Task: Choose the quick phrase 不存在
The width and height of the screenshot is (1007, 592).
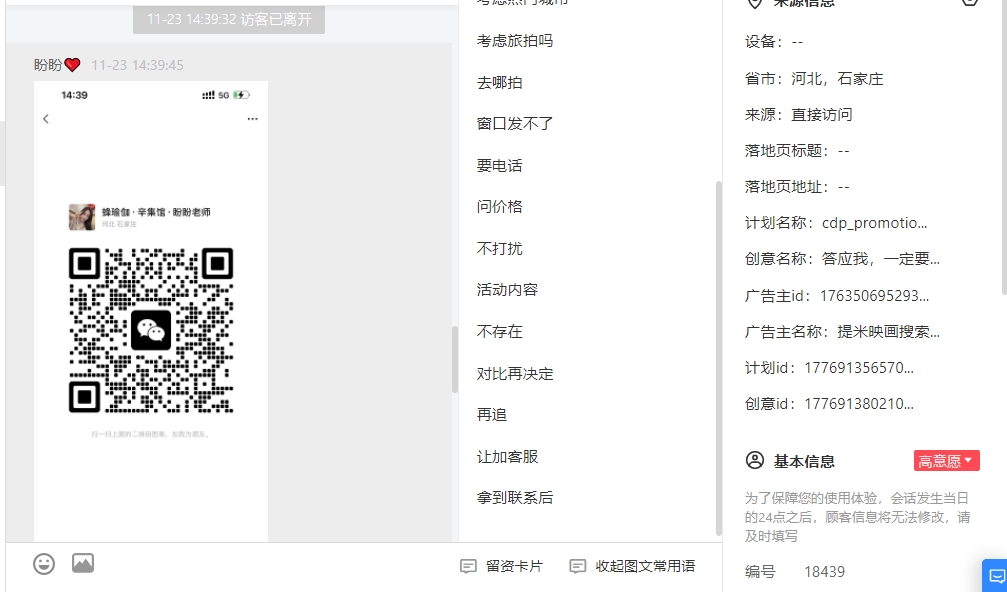Action: click(x=499, y=331)
